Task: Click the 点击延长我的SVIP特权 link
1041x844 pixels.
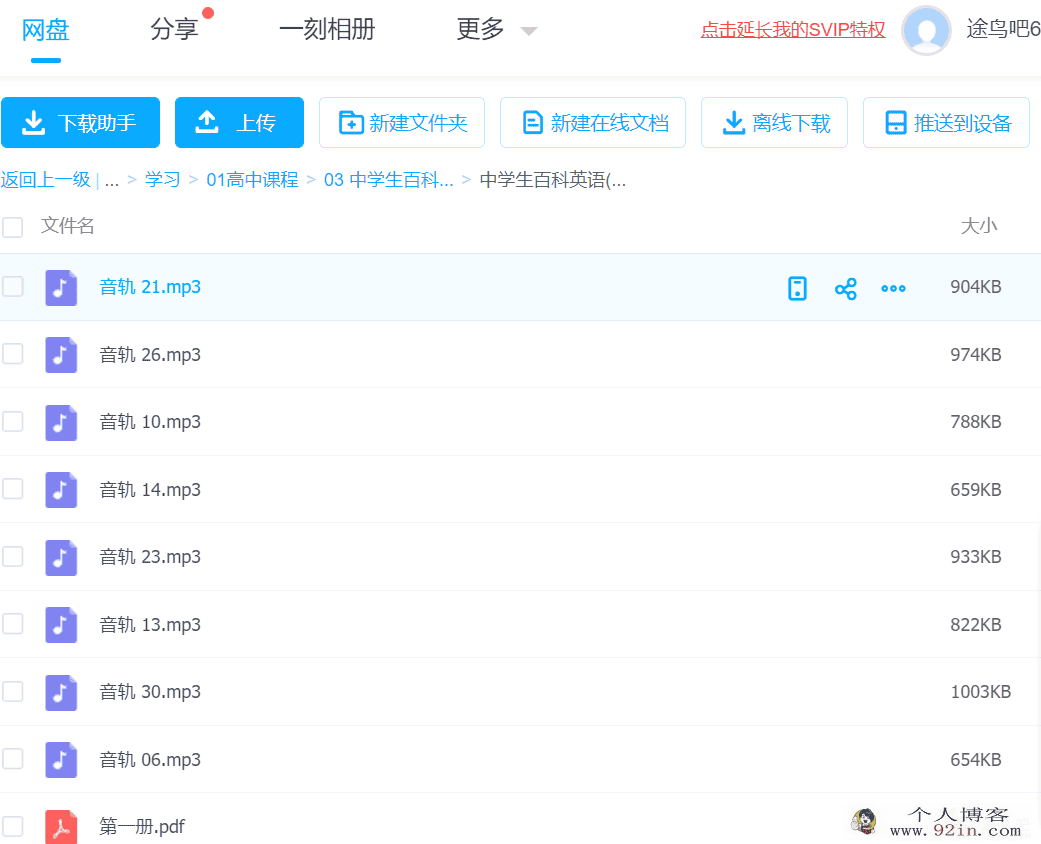Action: click(x=793, y=30)
